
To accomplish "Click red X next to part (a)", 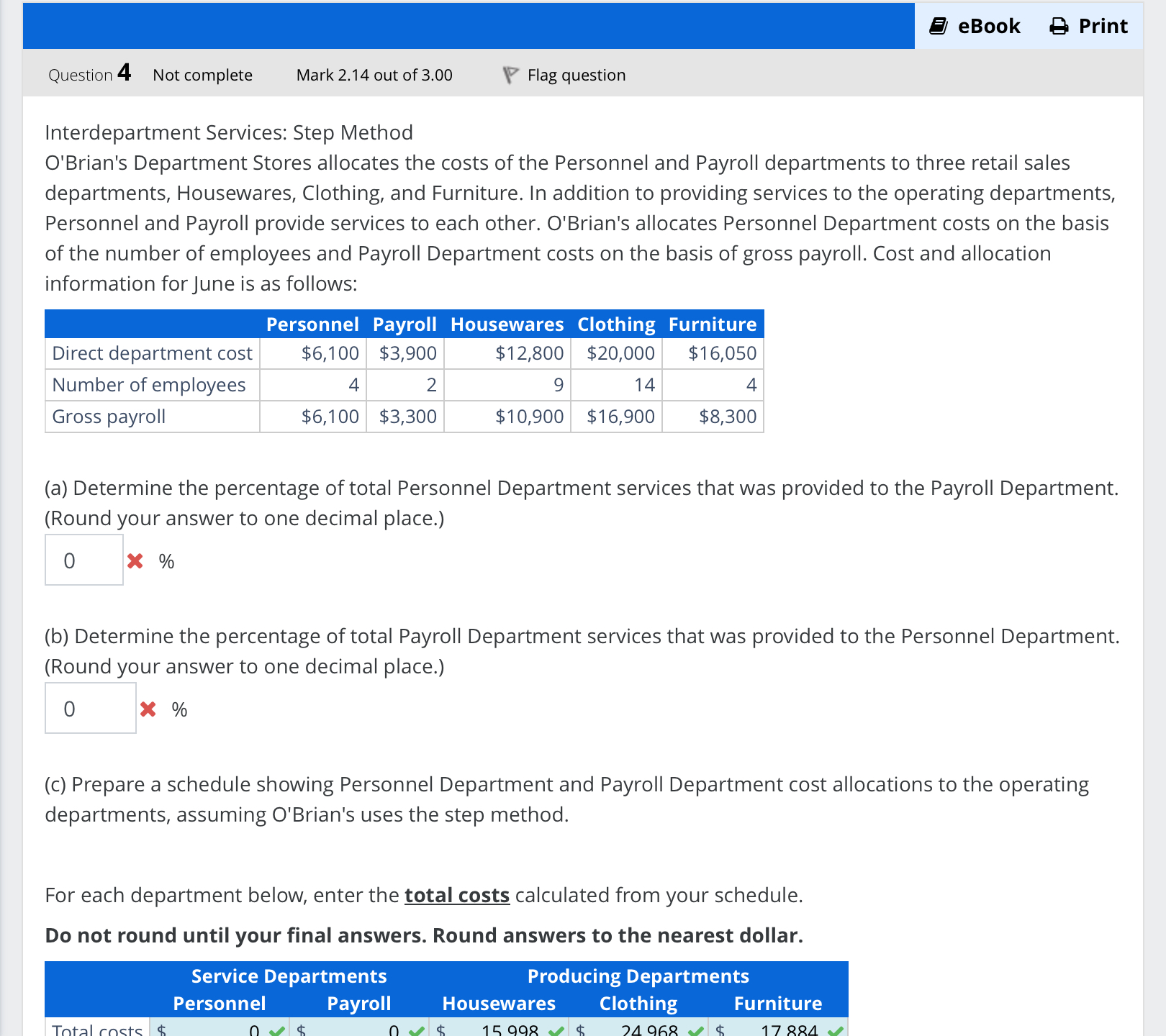I will (135, 560).
